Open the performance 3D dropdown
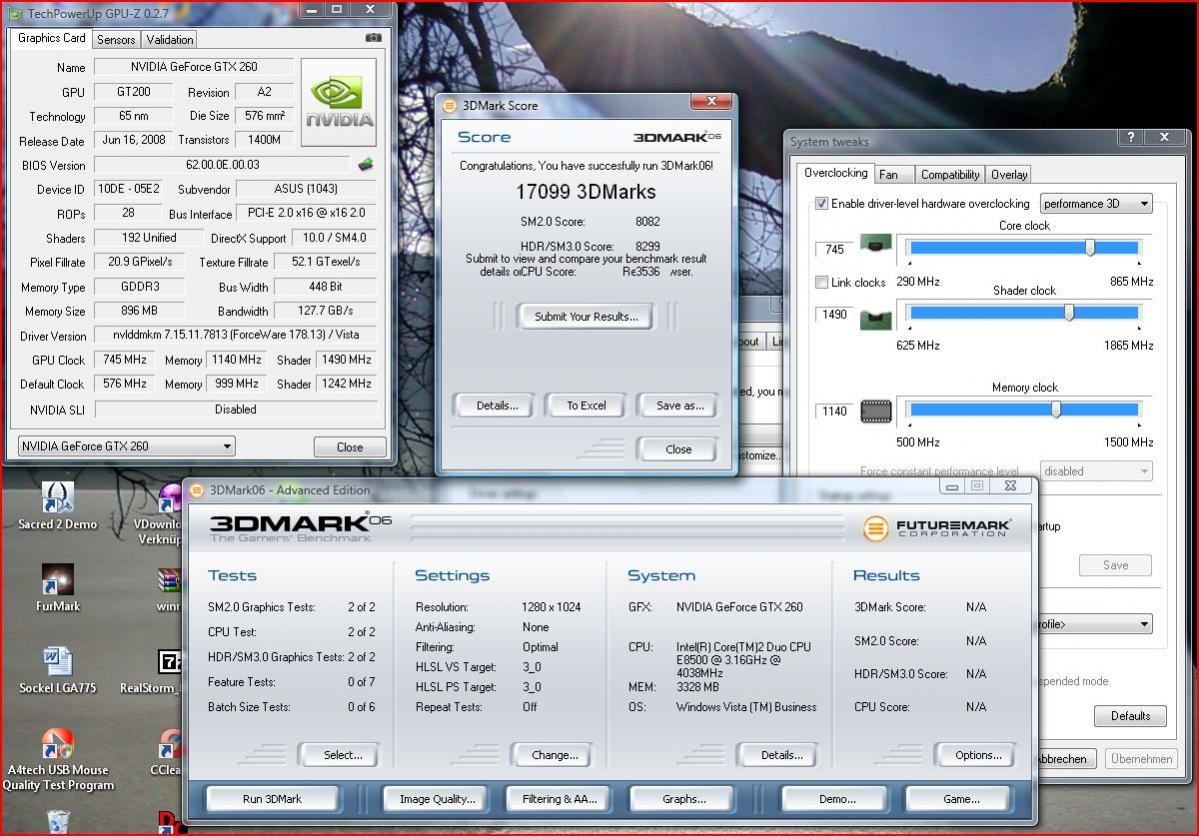This screenshot has width=1199, height=836. (1096, 203)
